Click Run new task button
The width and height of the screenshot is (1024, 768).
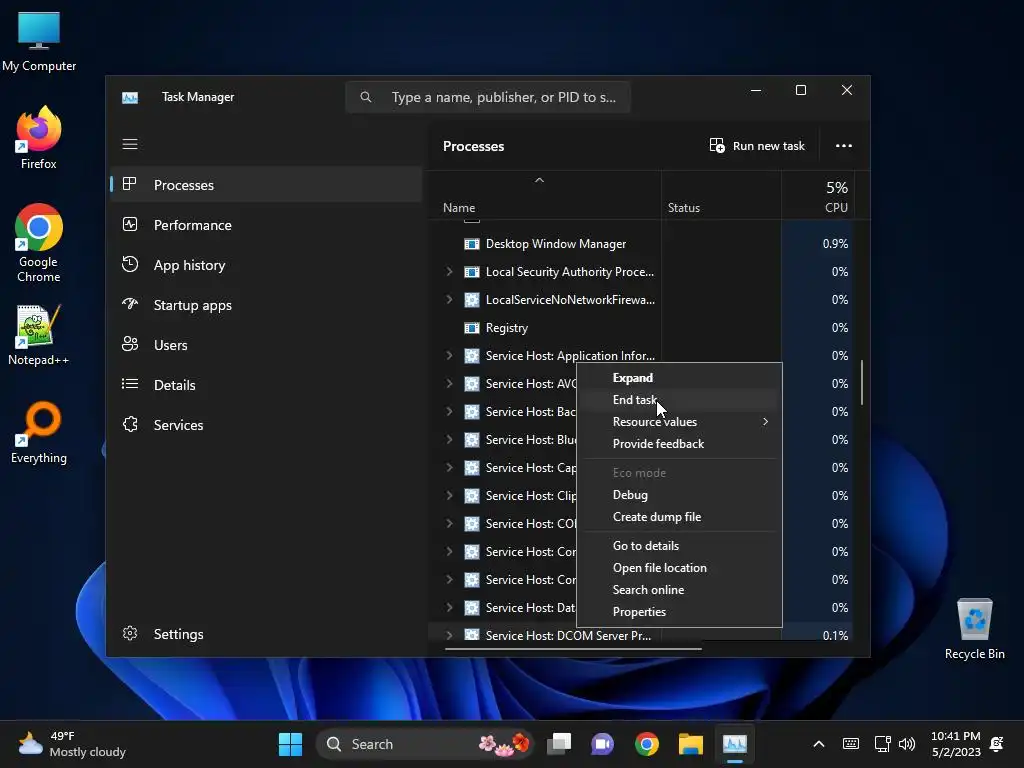pyautogui.click(x=757, y=146)
